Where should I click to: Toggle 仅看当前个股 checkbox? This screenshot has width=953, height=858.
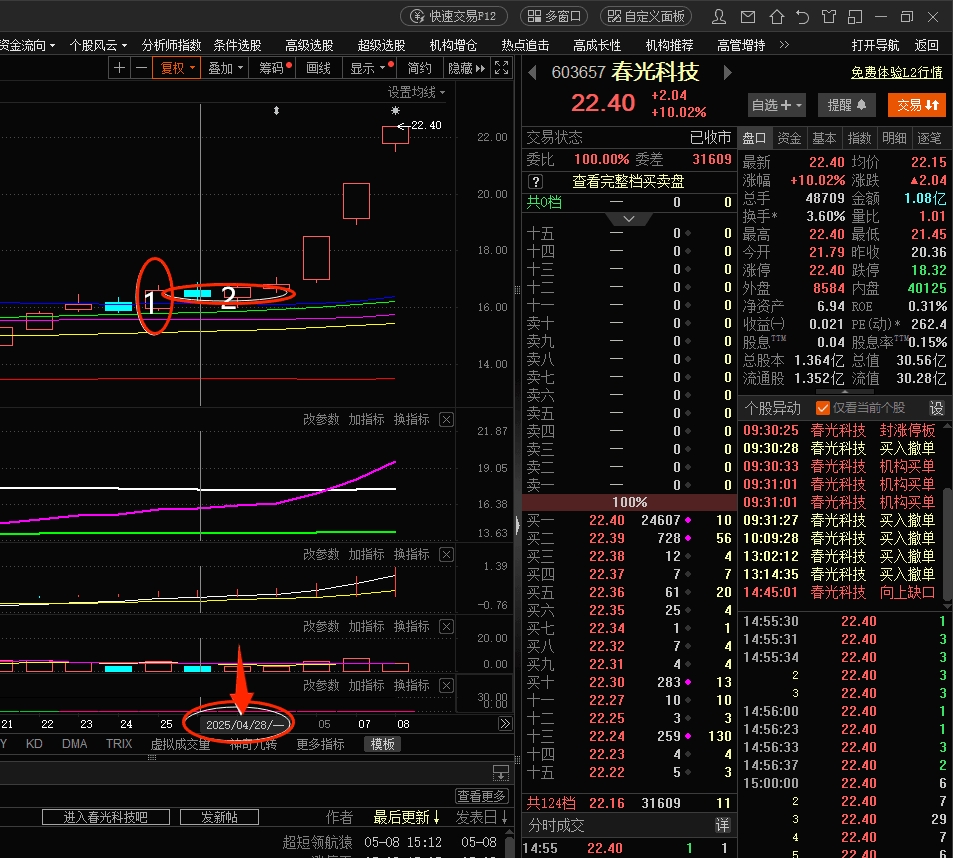point(822,408)
